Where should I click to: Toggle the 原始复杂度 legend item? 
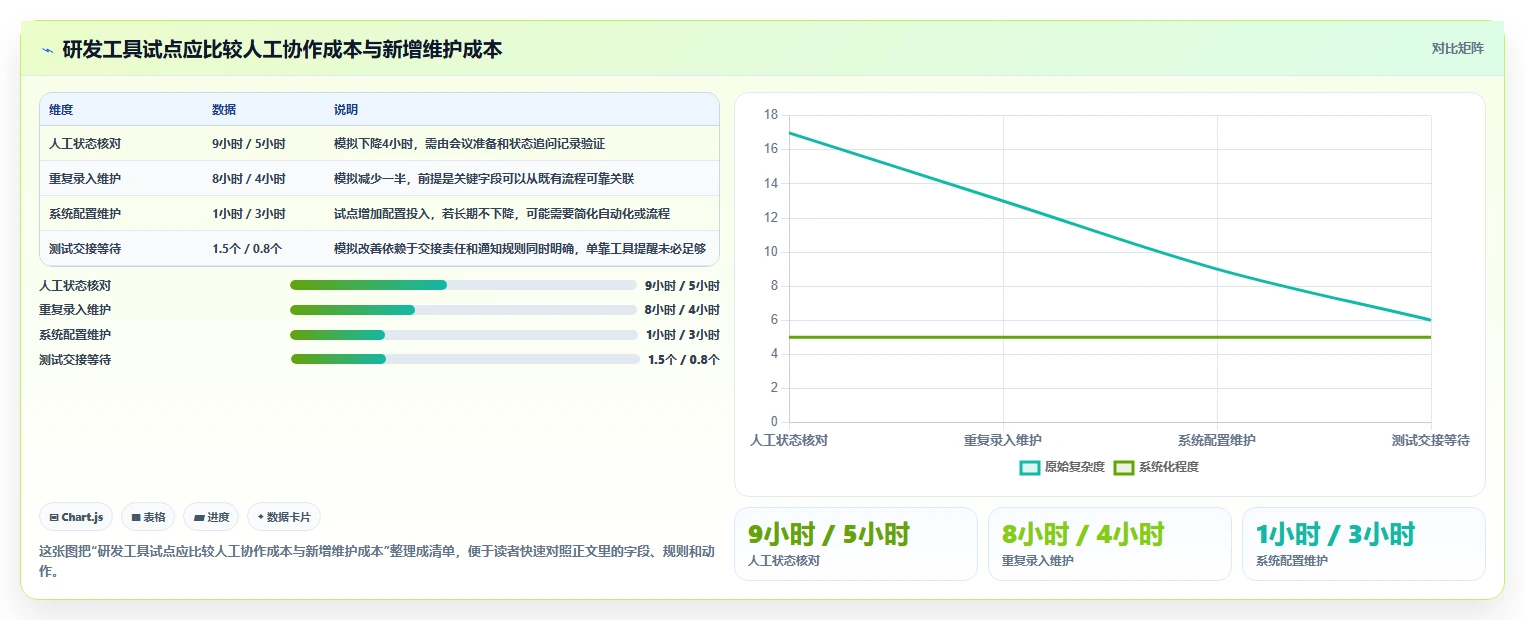point(1062,467)
